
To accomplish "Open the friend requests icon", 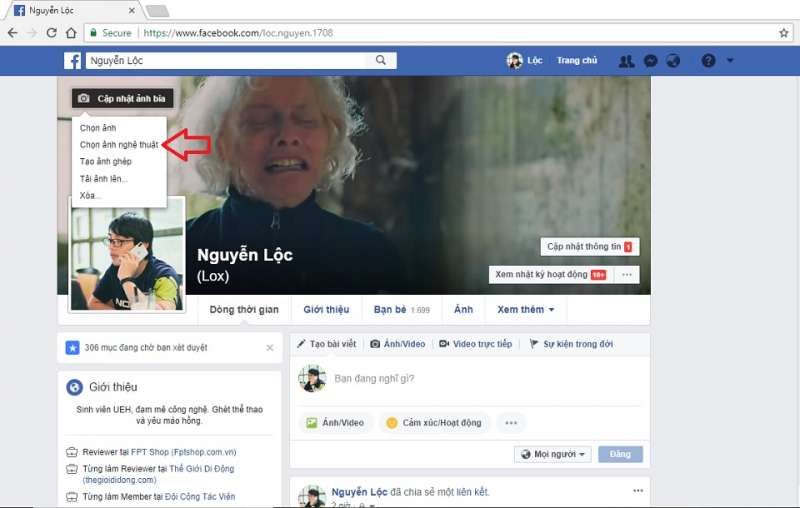I will point(626,61).
